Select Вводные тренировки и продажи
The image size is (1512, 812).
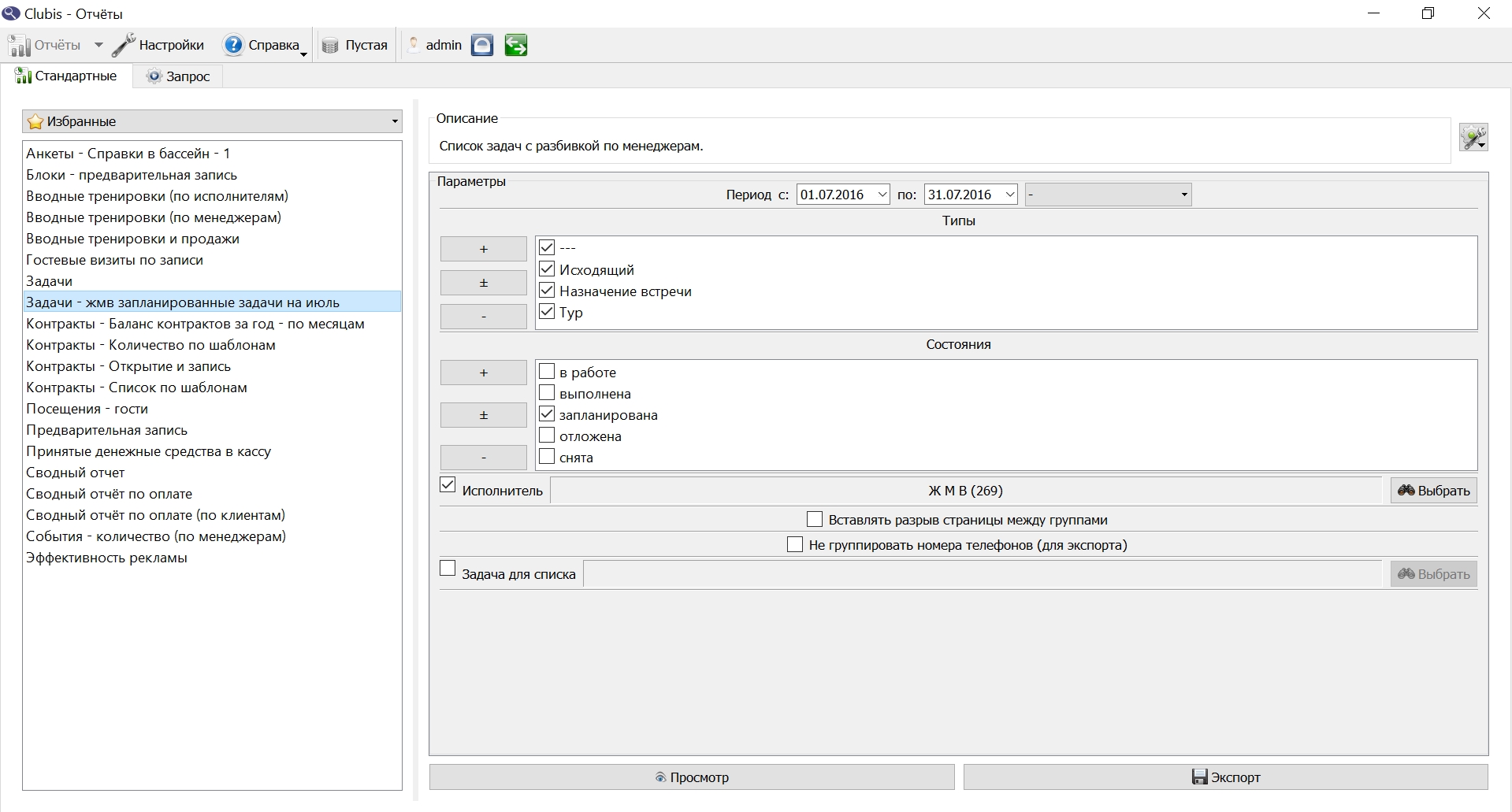click(212, 239)
